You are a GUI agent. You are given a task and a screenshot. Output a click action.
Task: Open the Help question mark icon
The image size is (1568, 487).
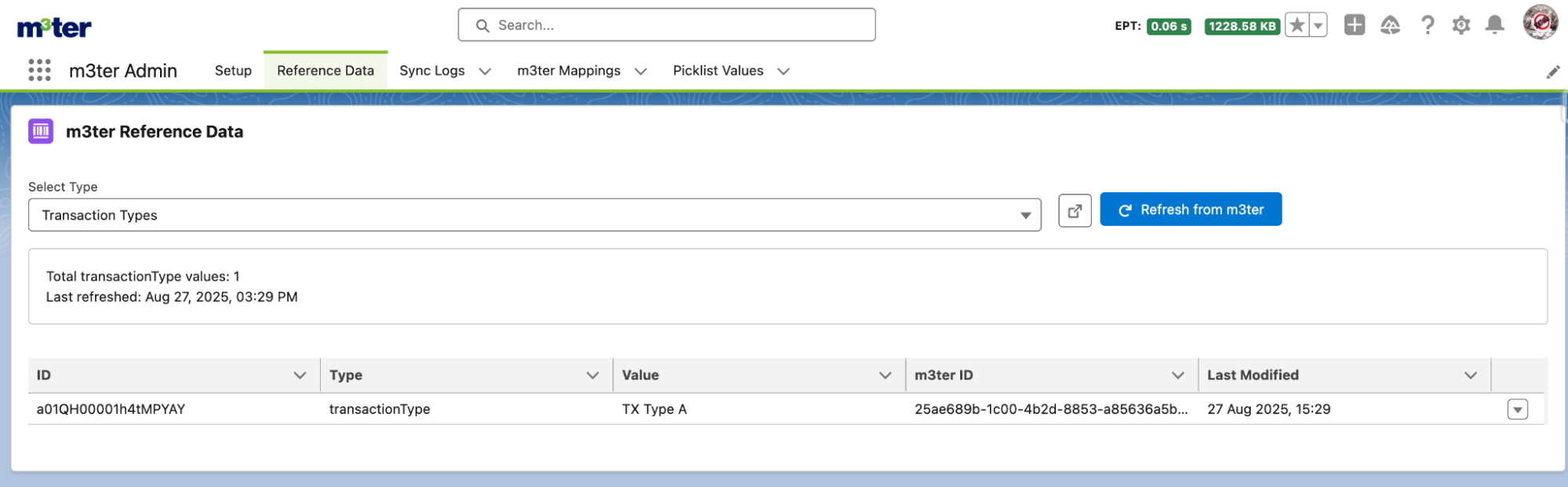1428,26
